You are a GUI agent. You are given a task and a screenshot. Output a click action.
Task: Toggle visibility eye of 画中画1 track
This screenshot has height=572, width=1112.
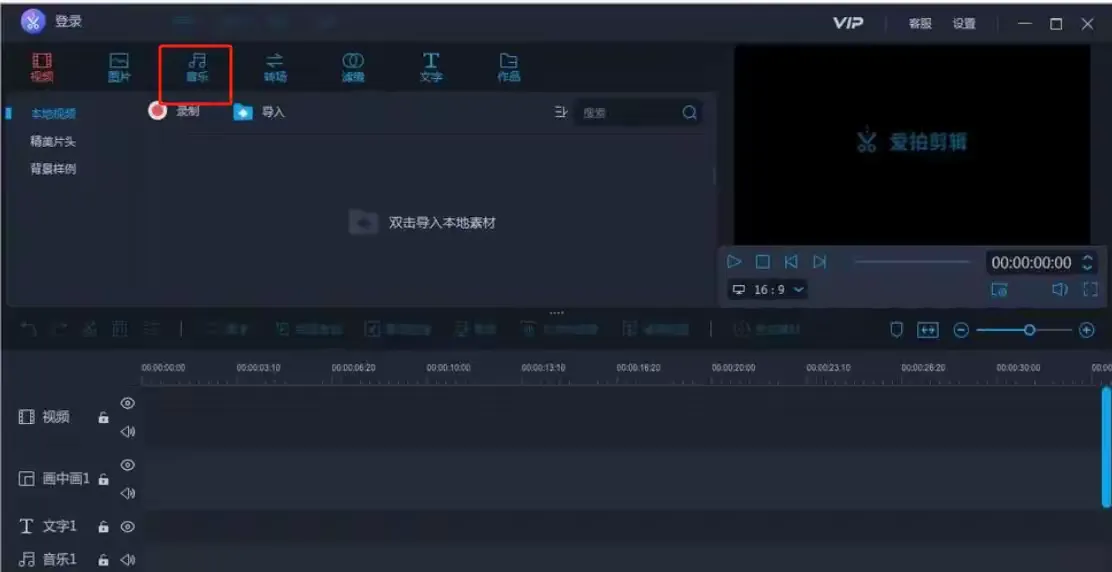(128, 465)
